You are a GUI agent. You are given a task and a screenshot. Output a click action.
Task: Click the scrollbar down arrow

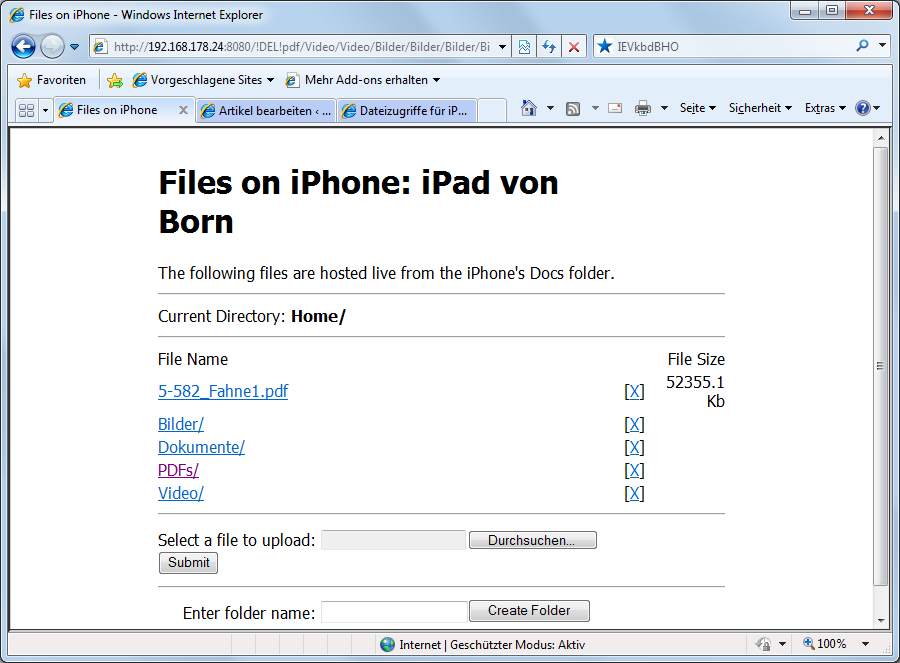(x=880, y=621)
